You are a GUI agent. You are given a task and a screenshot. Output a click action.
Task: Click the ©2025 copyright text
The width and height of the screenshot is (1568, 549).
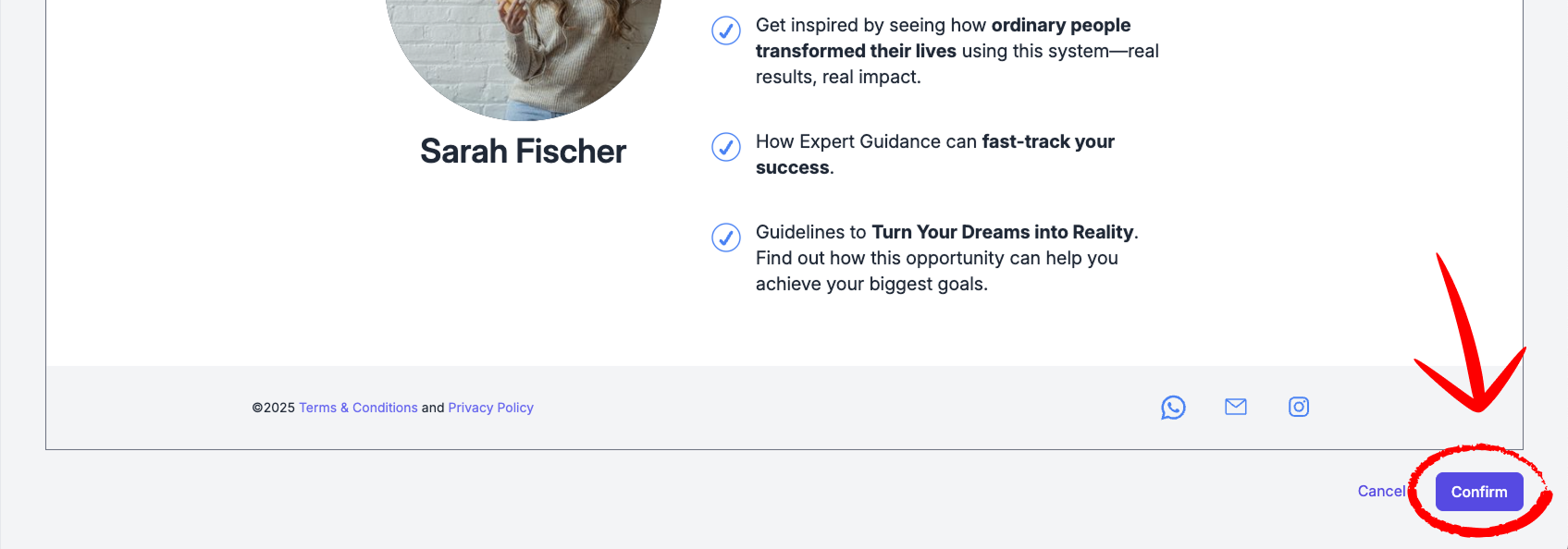point(274,408)
